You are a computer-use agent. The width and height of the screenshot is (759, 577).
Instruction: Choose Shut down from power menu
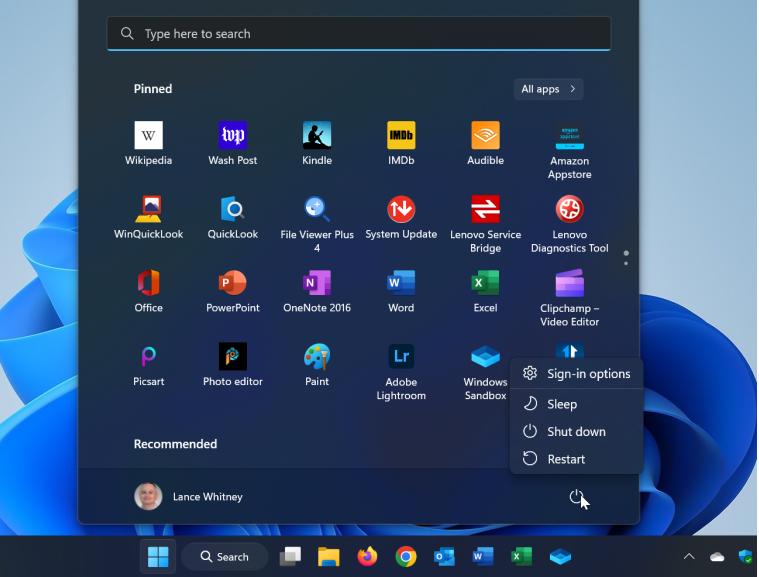(x=576, y=431)
